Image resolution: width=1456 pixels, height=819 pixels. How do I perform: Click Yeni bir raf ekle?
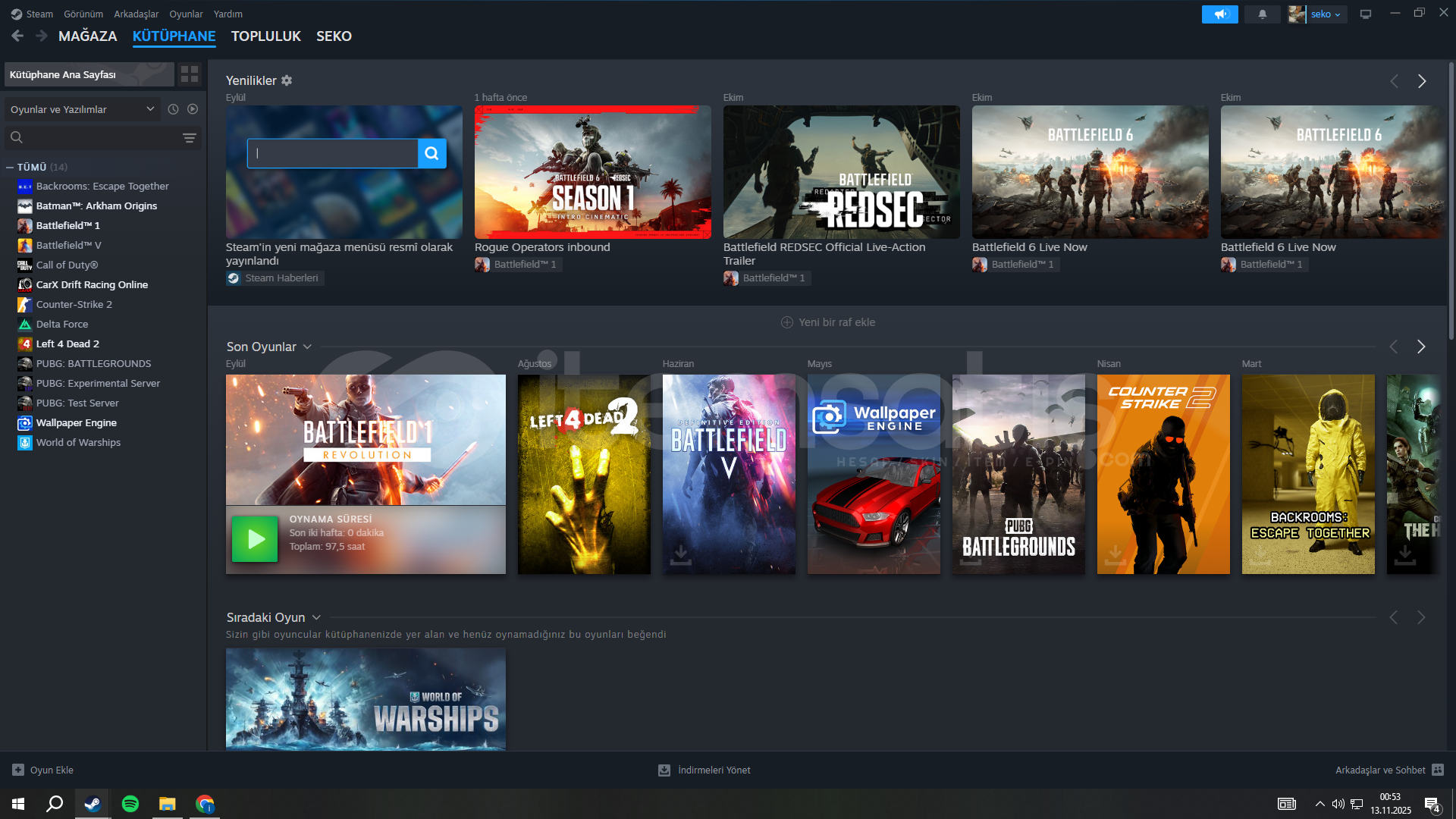coord(828,322)
